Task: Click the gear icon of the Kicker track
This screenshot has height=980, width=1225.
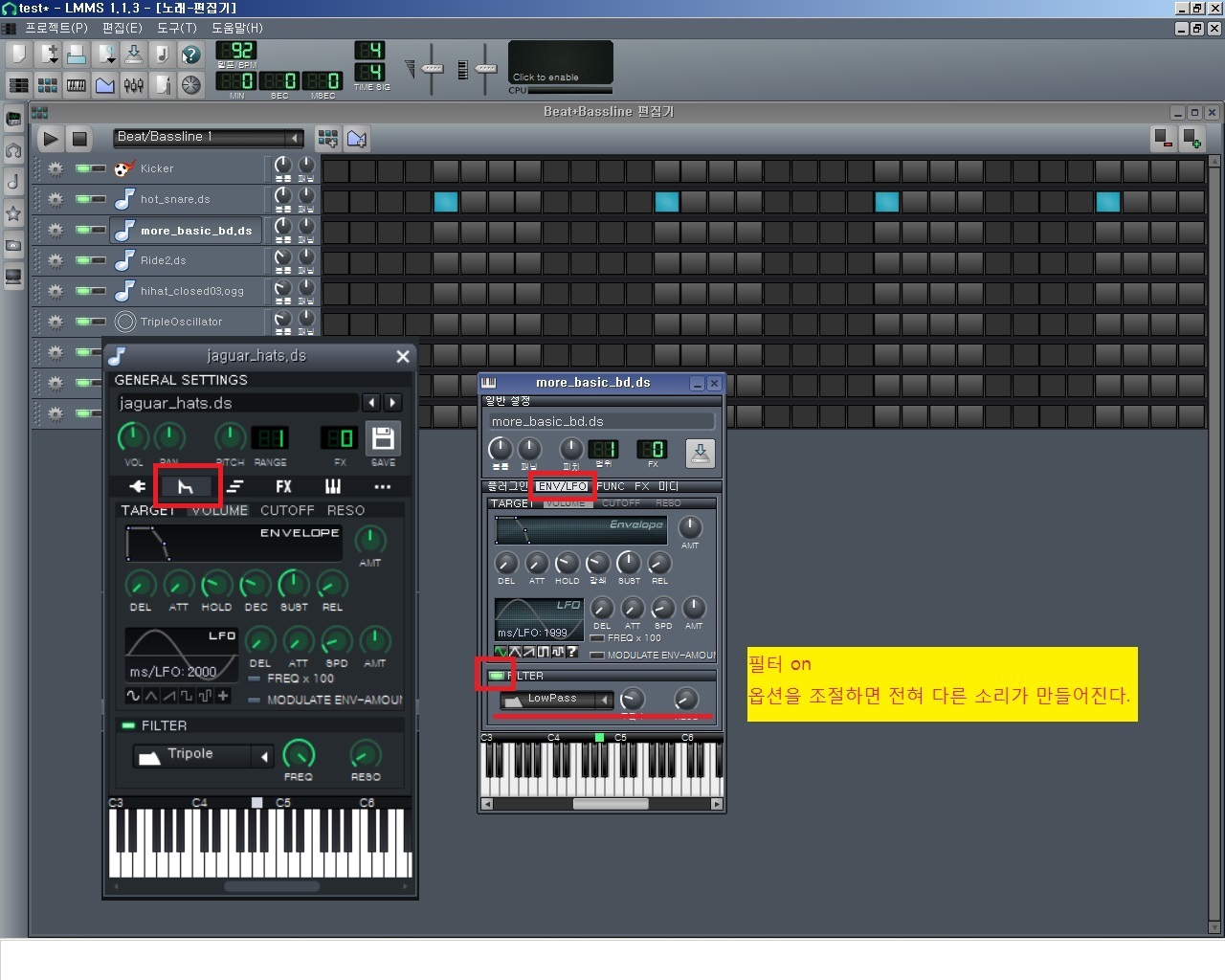Action: click(56, 168)
